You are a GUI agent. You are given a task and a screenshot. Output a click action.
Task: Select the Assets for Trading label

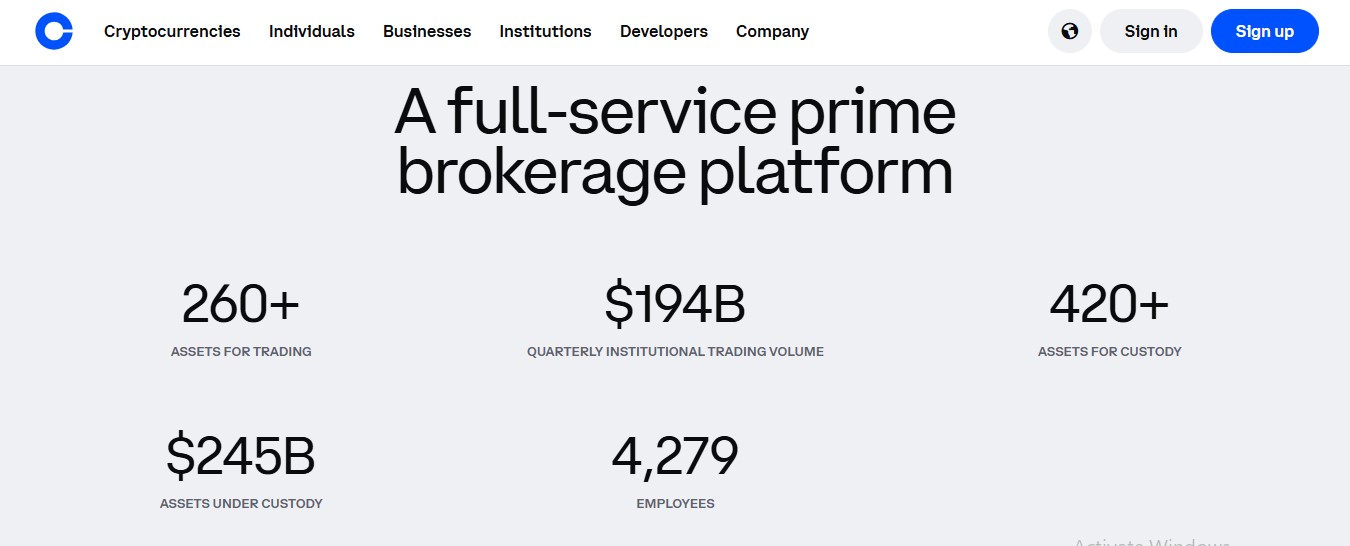pyautogui.click(x=241, y=352)
